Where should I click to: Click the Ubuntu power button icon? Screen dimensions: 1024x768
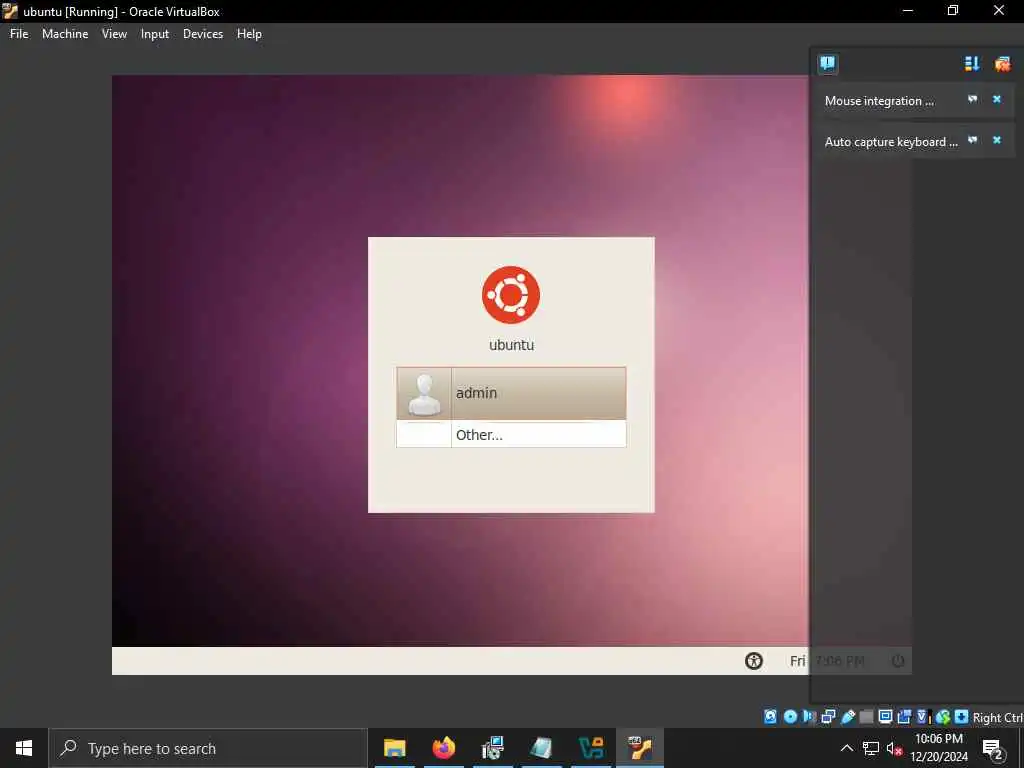click(898, 661)
